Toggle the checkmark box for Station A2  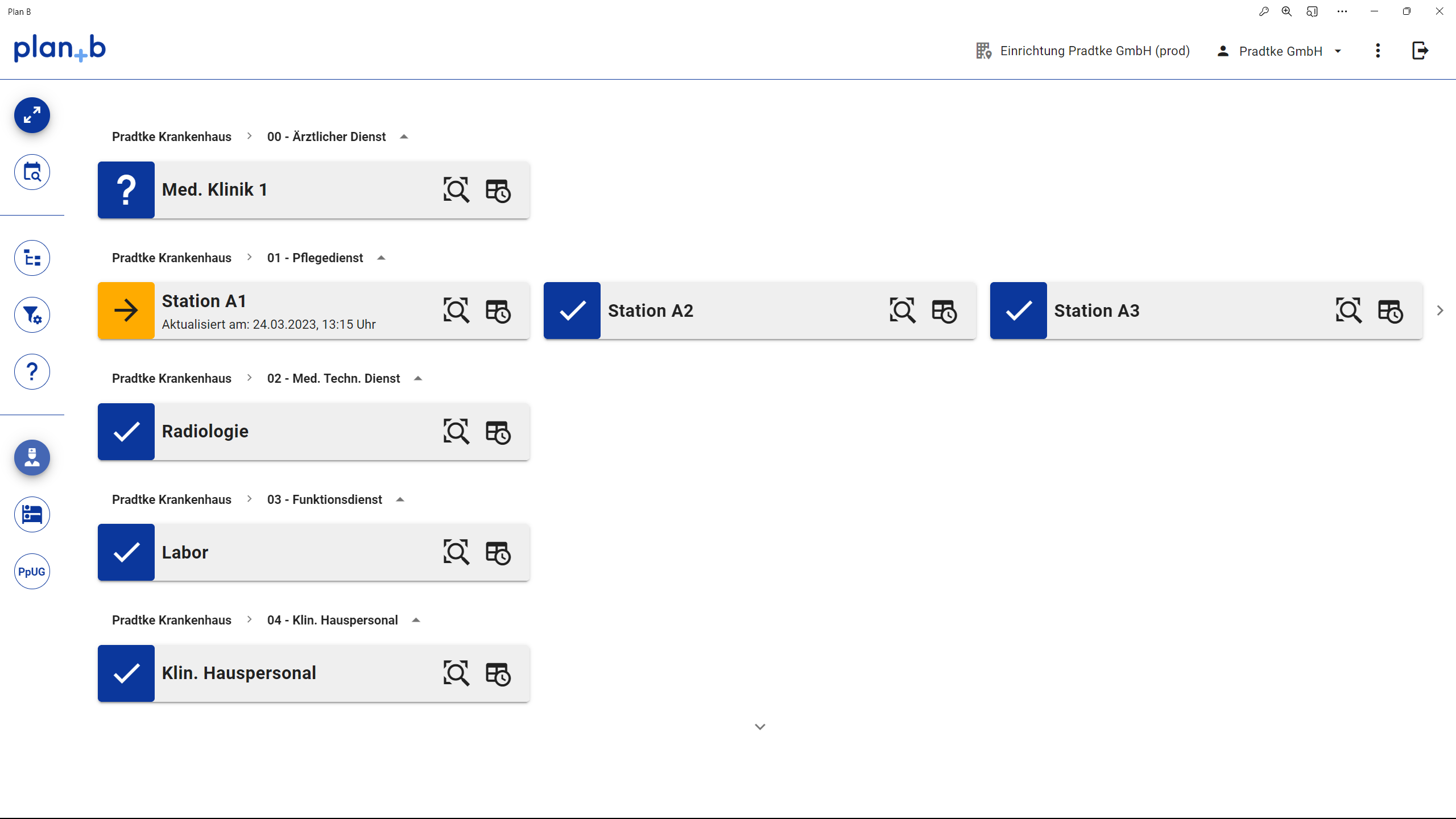click(x=572, y=311)
